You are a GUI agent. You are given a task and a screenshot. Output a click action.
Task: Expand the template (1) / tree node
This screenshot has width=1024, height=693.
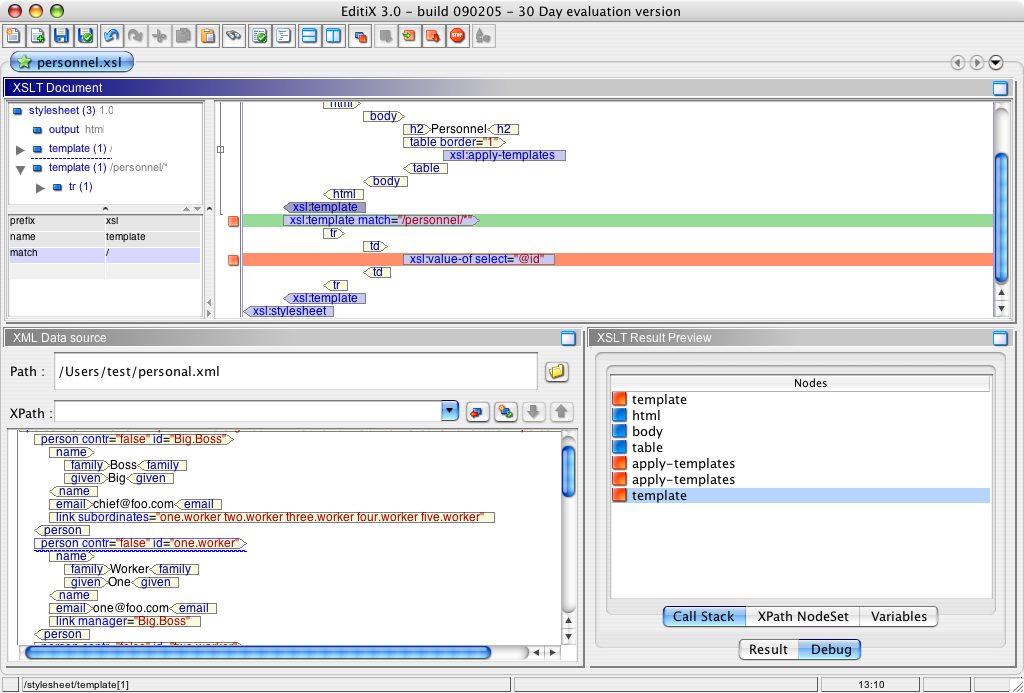click(20, 150)
